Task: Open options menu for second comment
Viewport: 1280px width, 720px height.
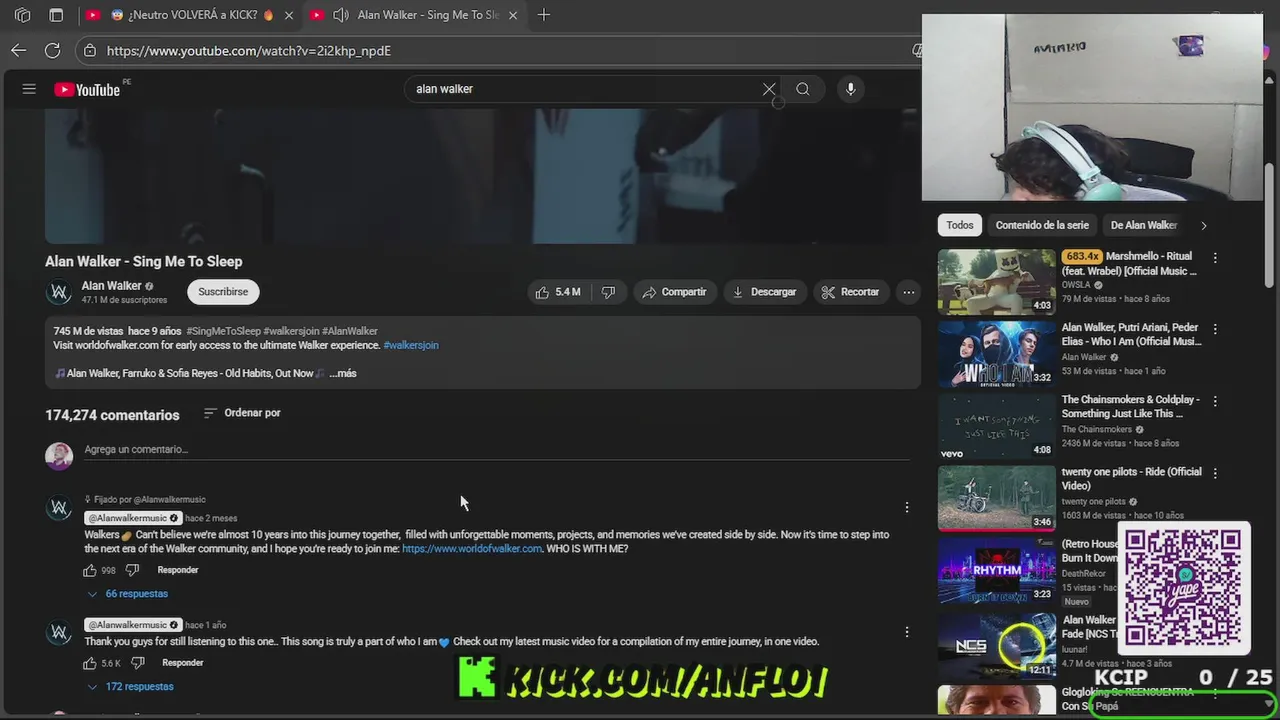Action: pyautogui.click(x=907, y=632)
